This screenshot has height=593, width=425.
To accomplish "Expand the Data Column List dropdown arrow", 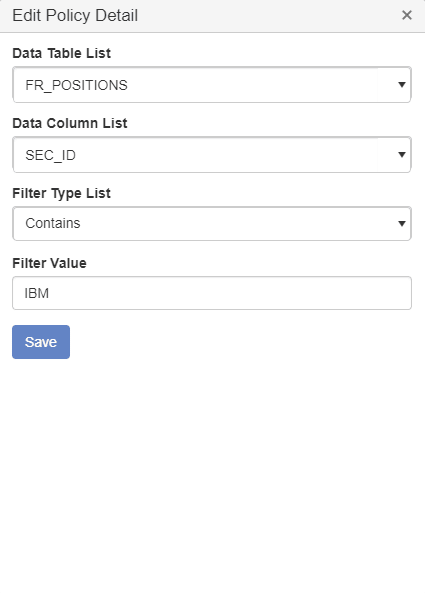I will (402, 154).
